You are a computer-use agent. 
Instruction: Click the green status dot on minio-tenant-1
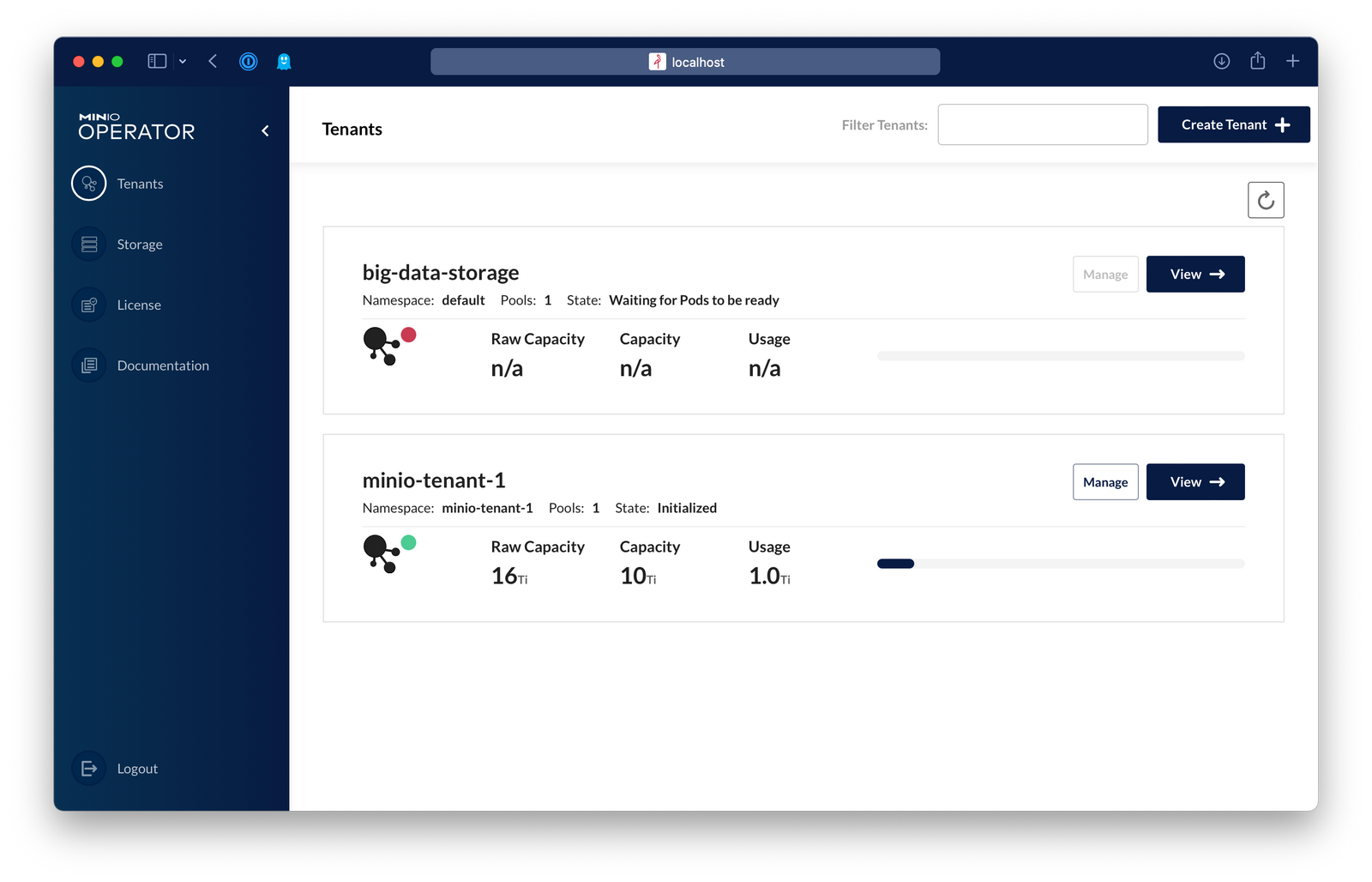pos(410,541)
